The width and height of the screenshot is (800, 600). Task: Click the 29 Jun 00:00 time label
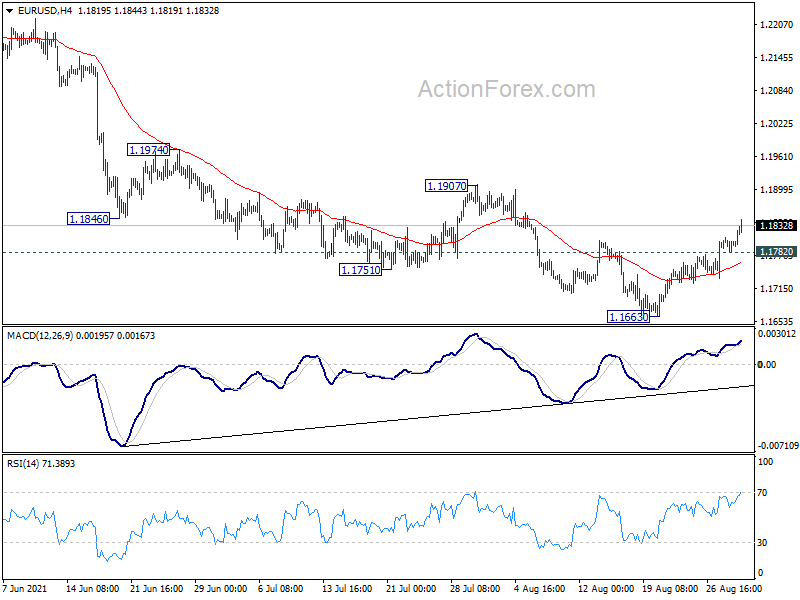tap(220, 588)
